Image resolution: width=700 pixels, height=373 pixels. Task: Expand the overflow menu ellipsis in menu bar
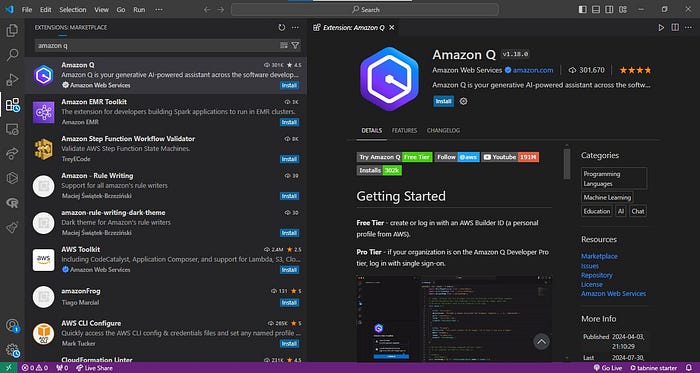[158, 9]
